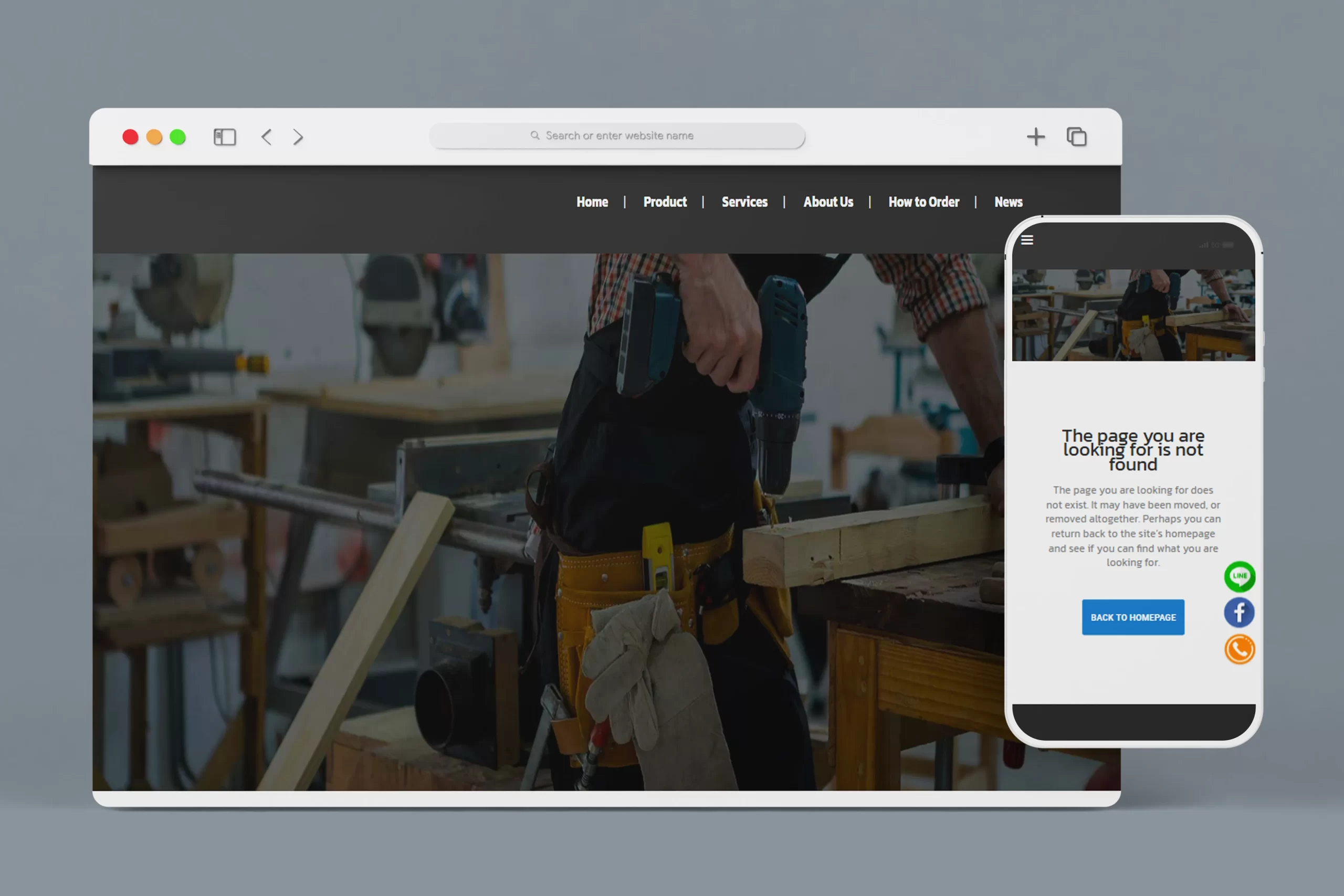Click the browser forward arrow
The image size is (1344, 896).
click(x=298, y=137)
